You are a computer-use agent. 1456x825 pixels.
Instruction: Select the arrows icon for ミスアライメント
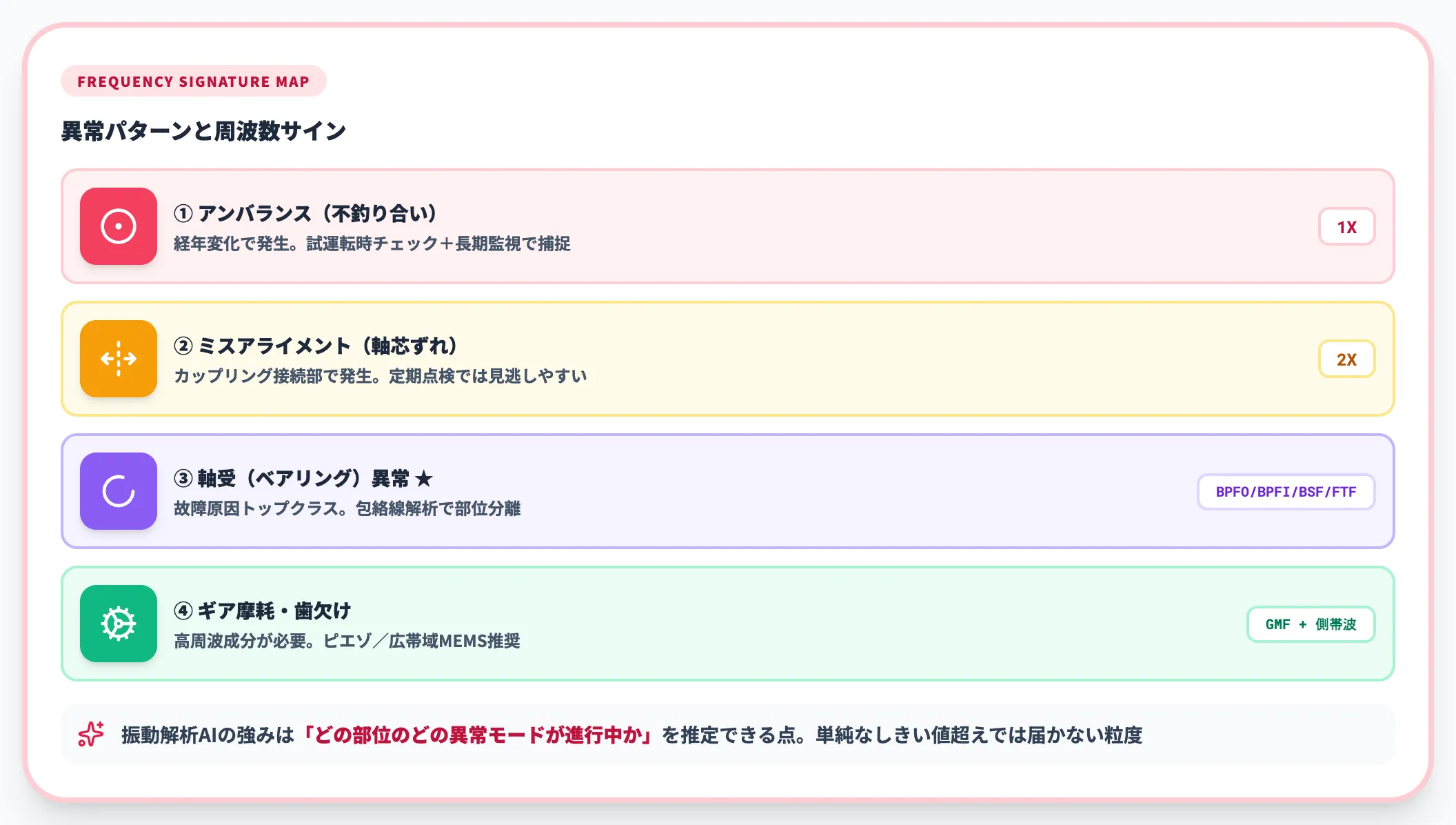tap(118, 359)
